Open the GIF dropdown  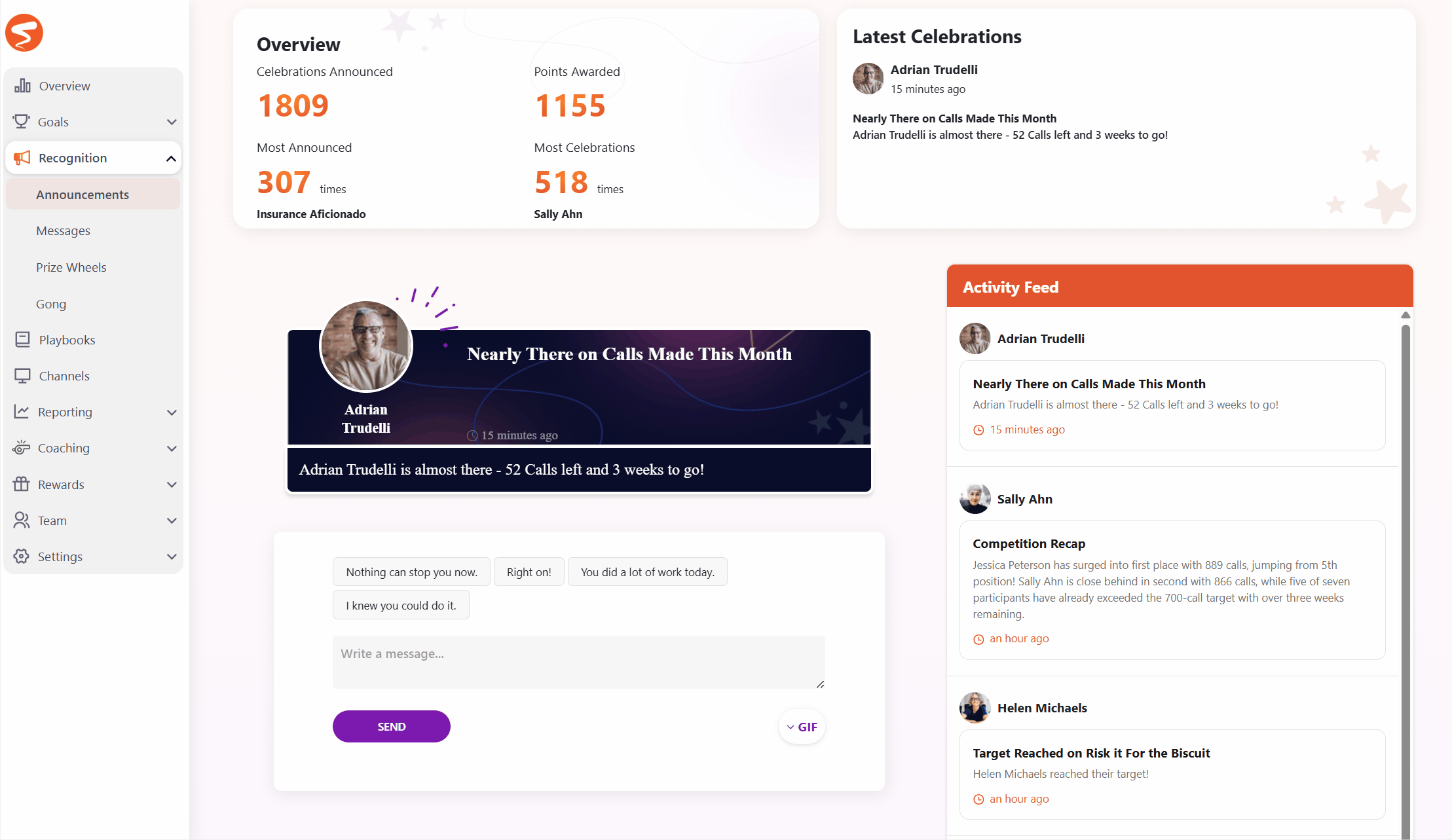(x=802, y=727)
